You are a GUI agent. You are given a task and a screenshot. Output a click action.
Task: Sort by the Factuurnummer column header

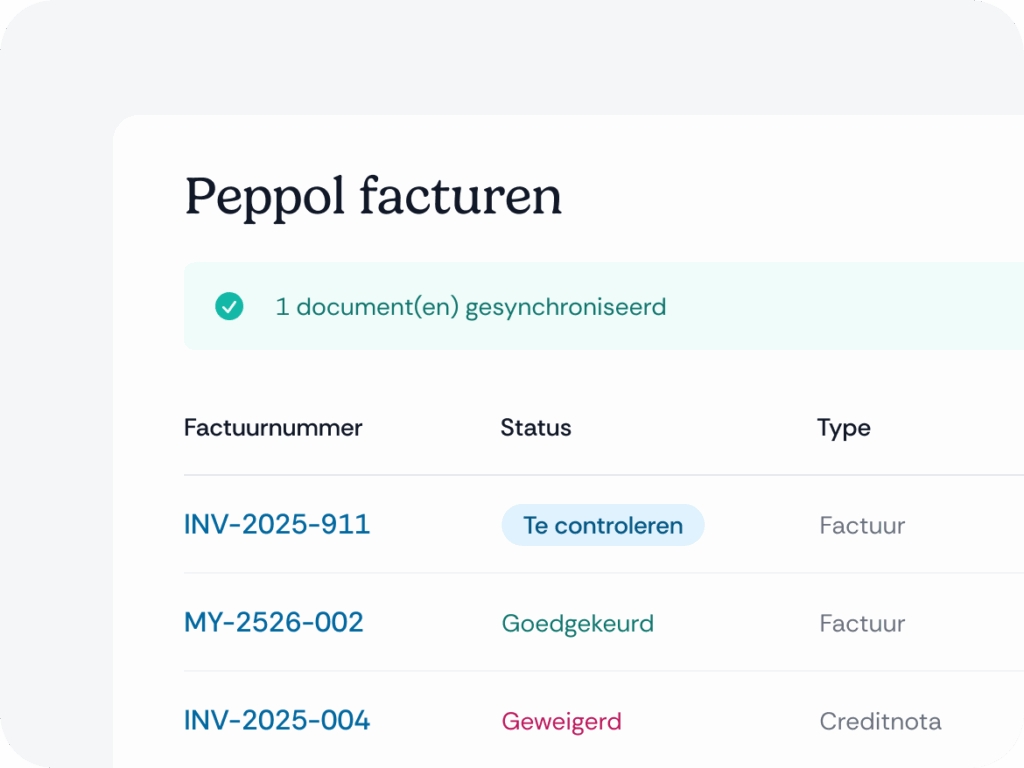273,428
